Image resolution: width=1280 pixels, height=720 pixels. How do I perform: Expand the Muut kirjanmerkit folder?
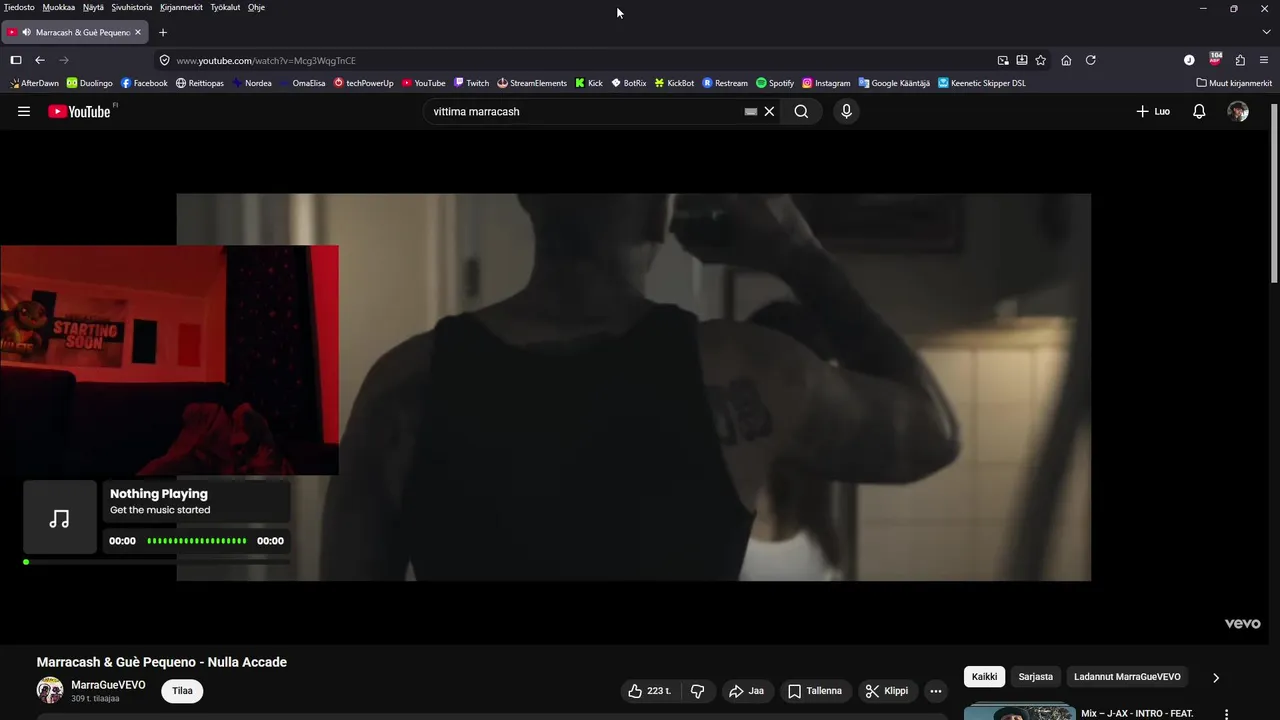tap(1234, 83)
